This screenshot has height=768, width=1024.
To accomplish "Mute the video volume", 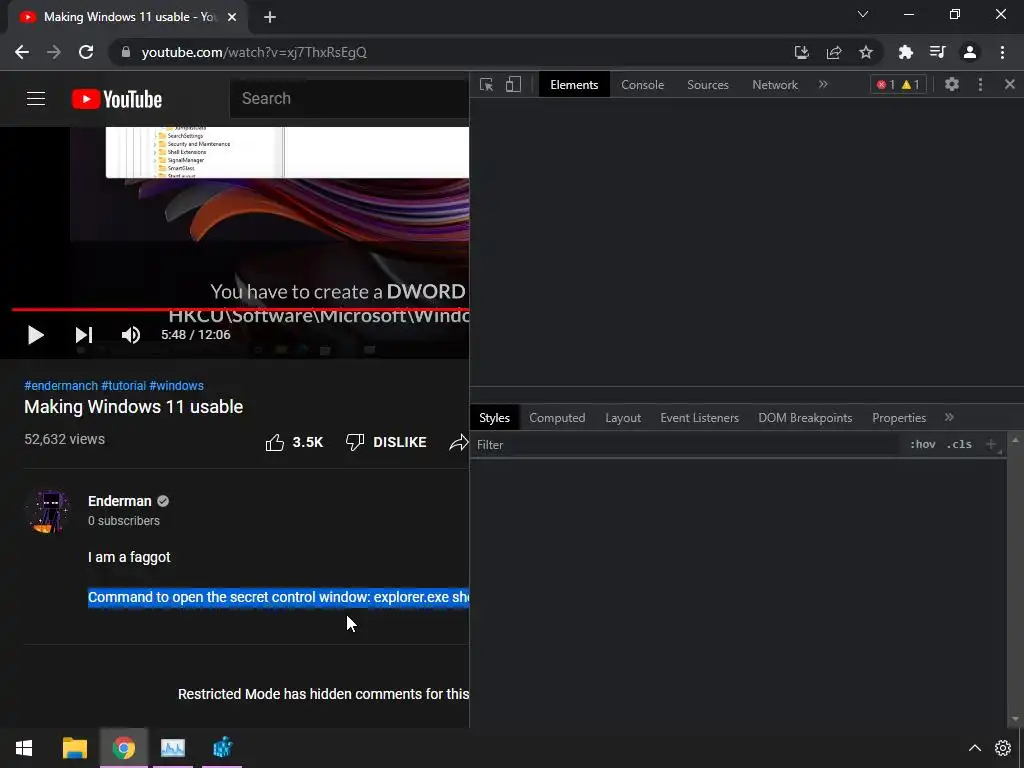I will (x=131, y=335).
